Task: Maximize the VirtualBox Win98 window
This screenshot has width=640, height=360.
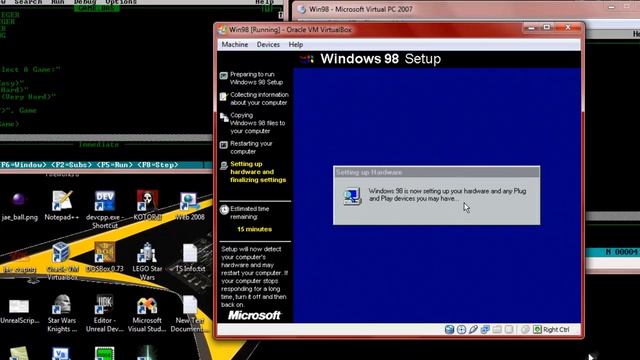Action: (547, 27)
